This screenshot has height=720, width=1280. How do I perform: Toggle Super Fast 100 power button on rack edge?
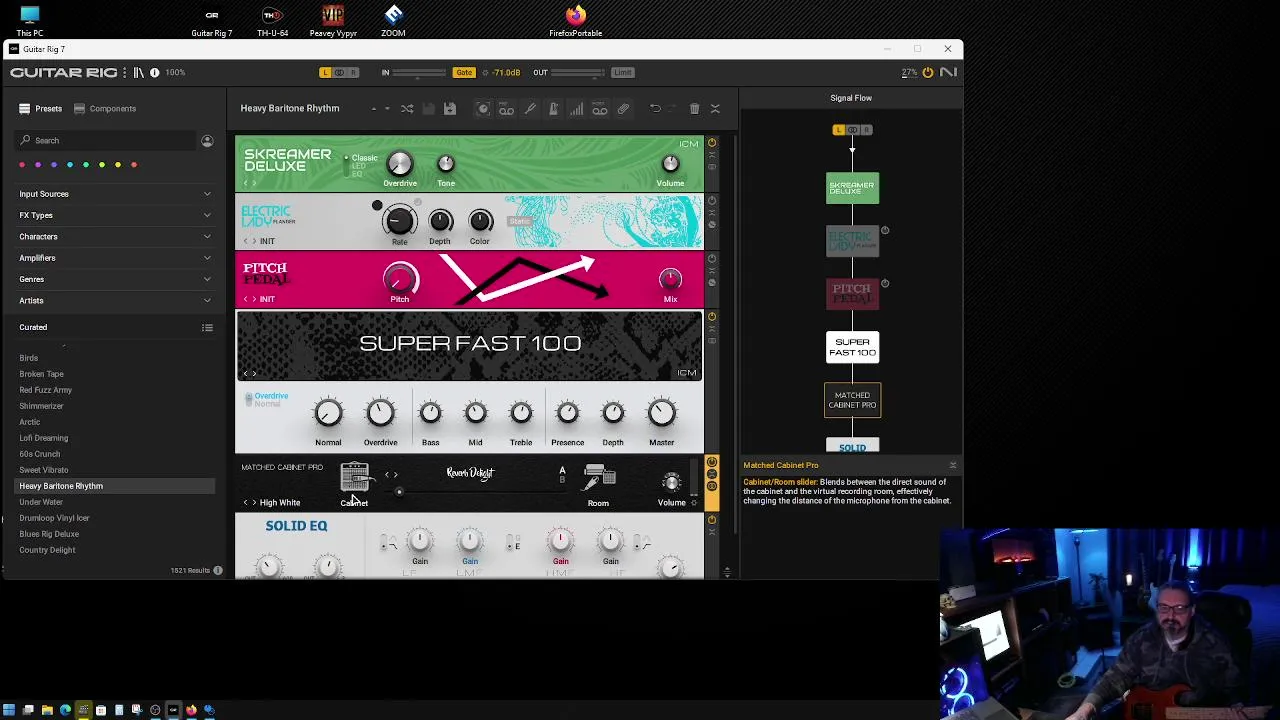point(712,317)
